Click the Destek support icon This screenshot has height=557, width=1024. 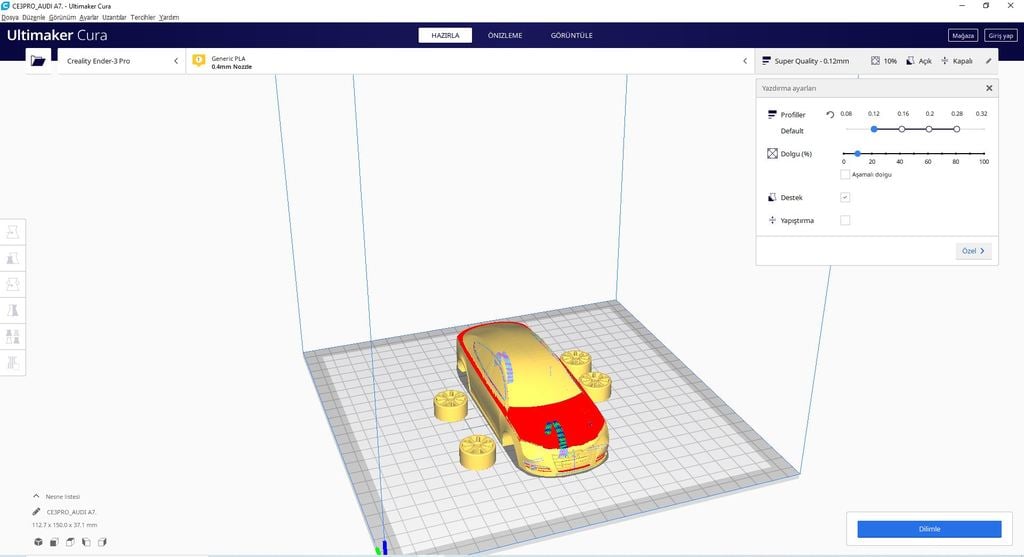pos(772,197)
